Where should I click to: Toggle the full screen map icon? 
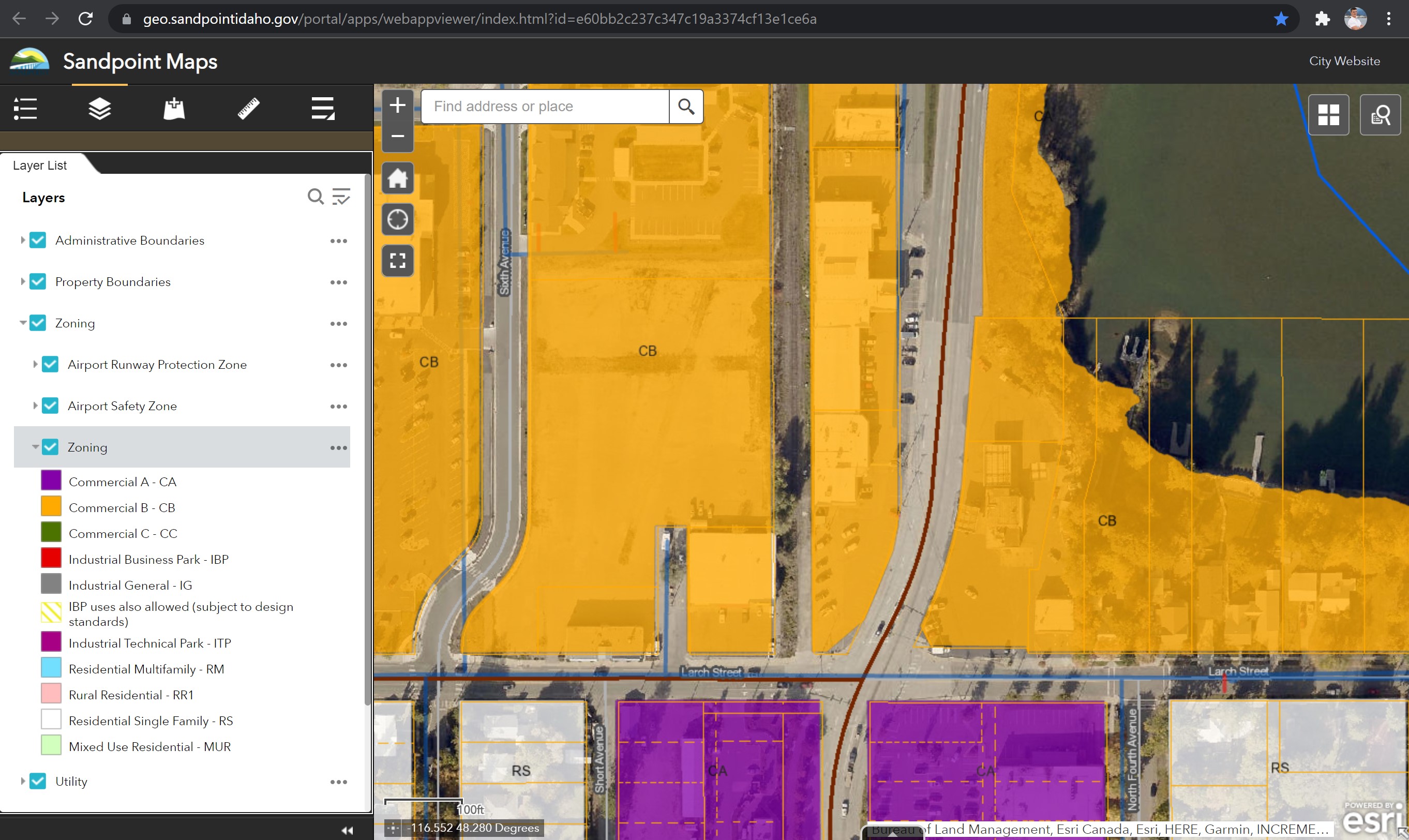397,261
